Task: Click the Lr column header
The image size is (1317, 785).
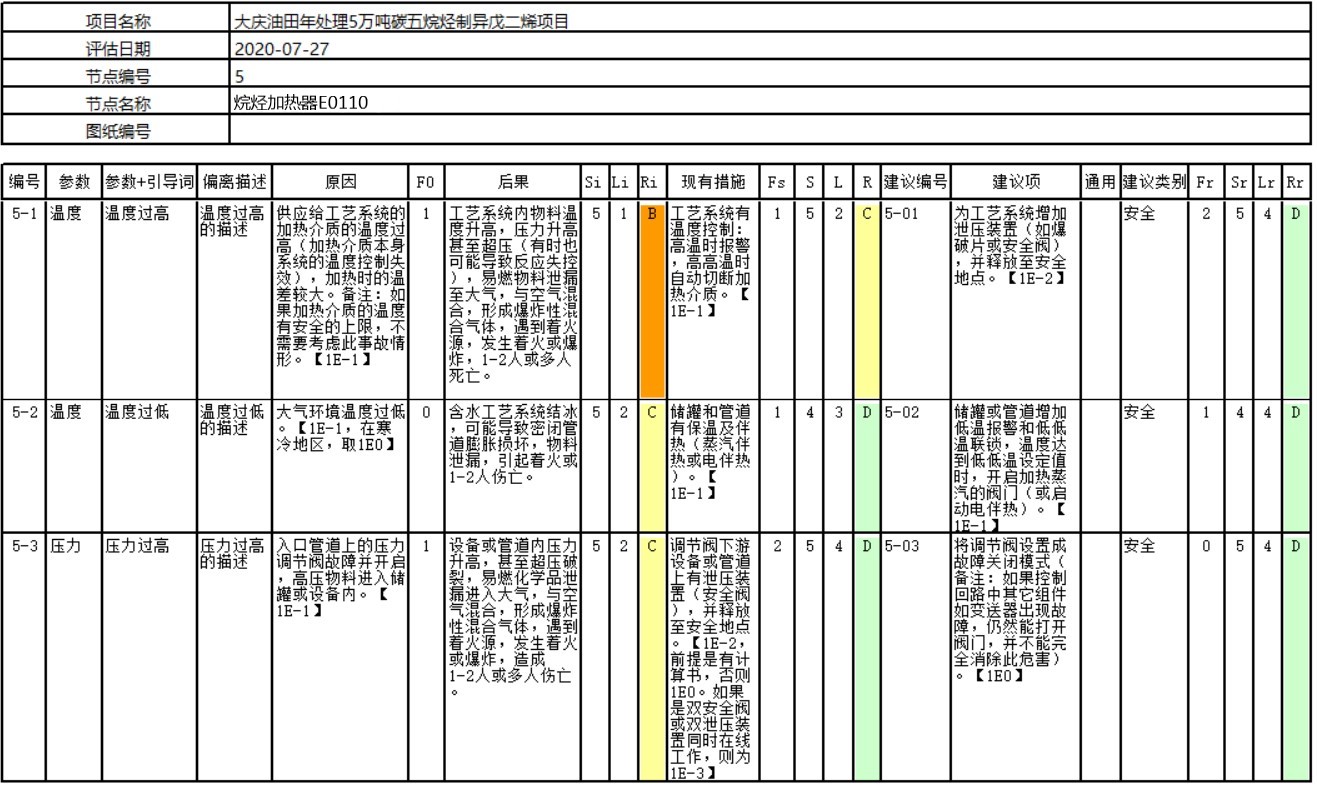Action: [x=1267, y=182]
